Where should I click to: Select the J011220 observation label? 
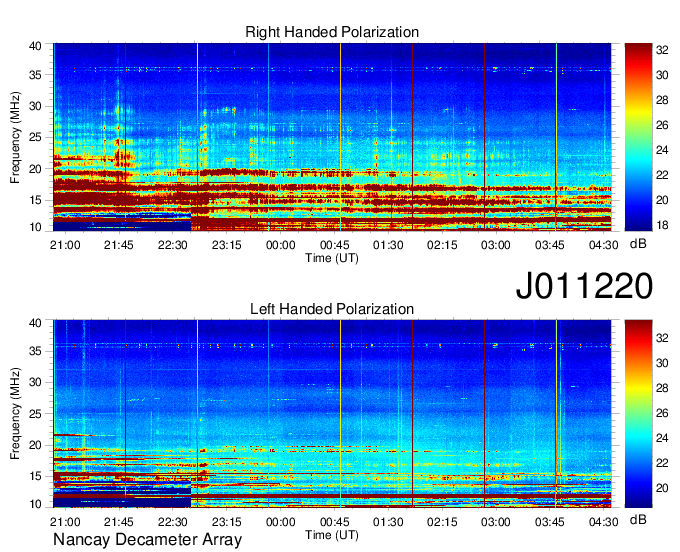(x=584, y=285)
